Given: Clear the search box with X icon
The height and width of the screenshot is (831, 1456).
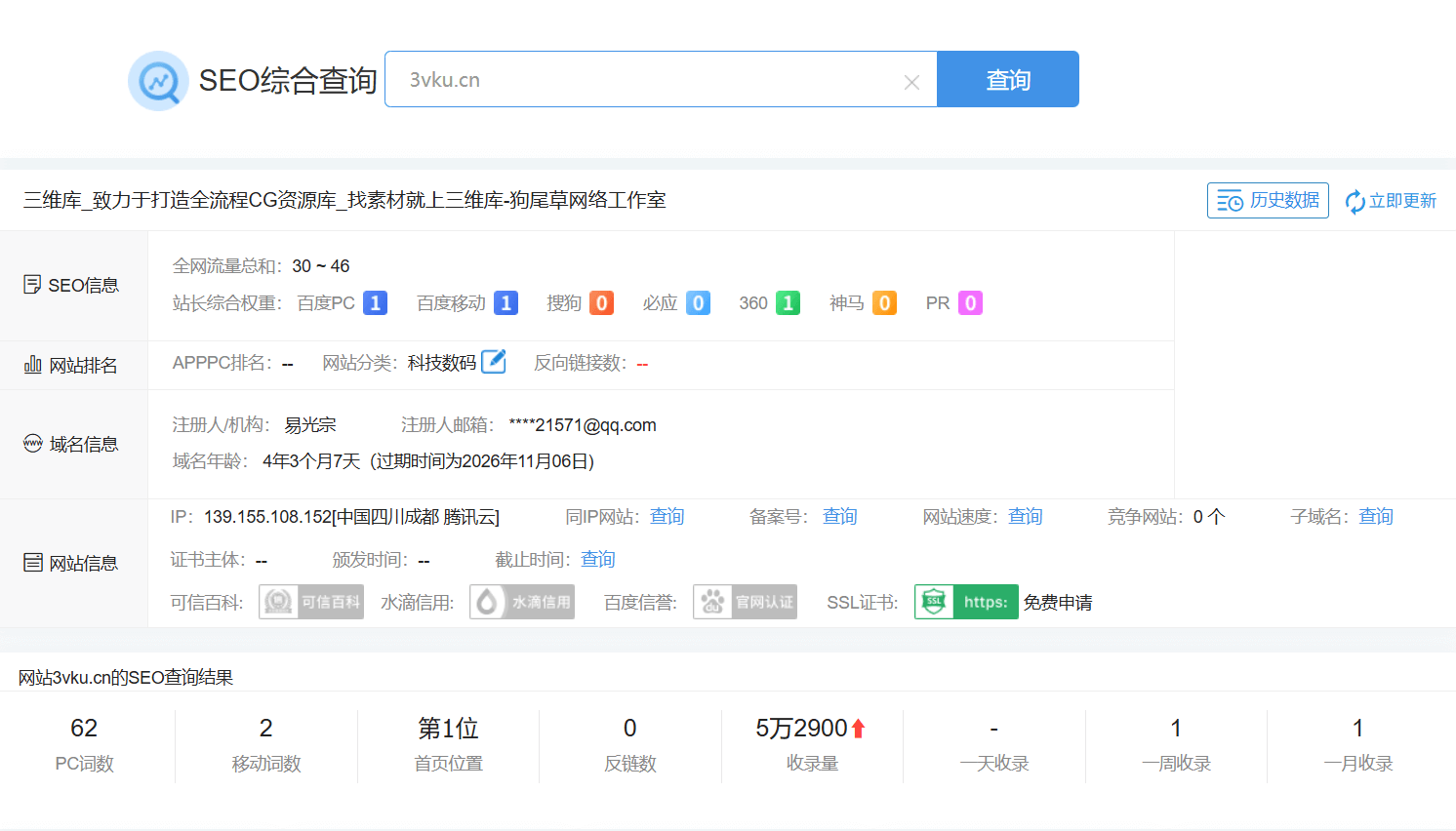Looking at the screenshot, I should (x=911, y=83).
